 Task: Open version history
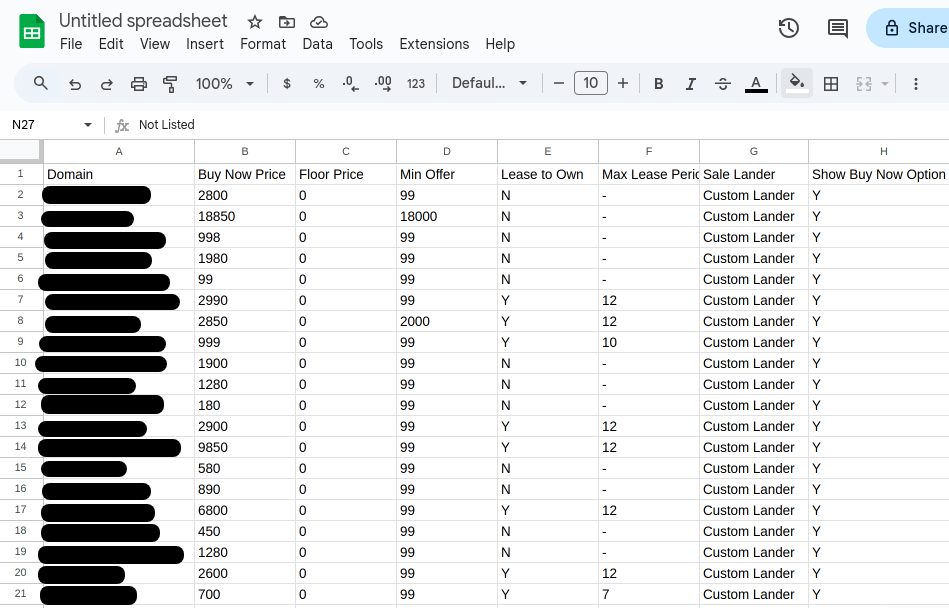pyautogui.click(x=788, y=28)
